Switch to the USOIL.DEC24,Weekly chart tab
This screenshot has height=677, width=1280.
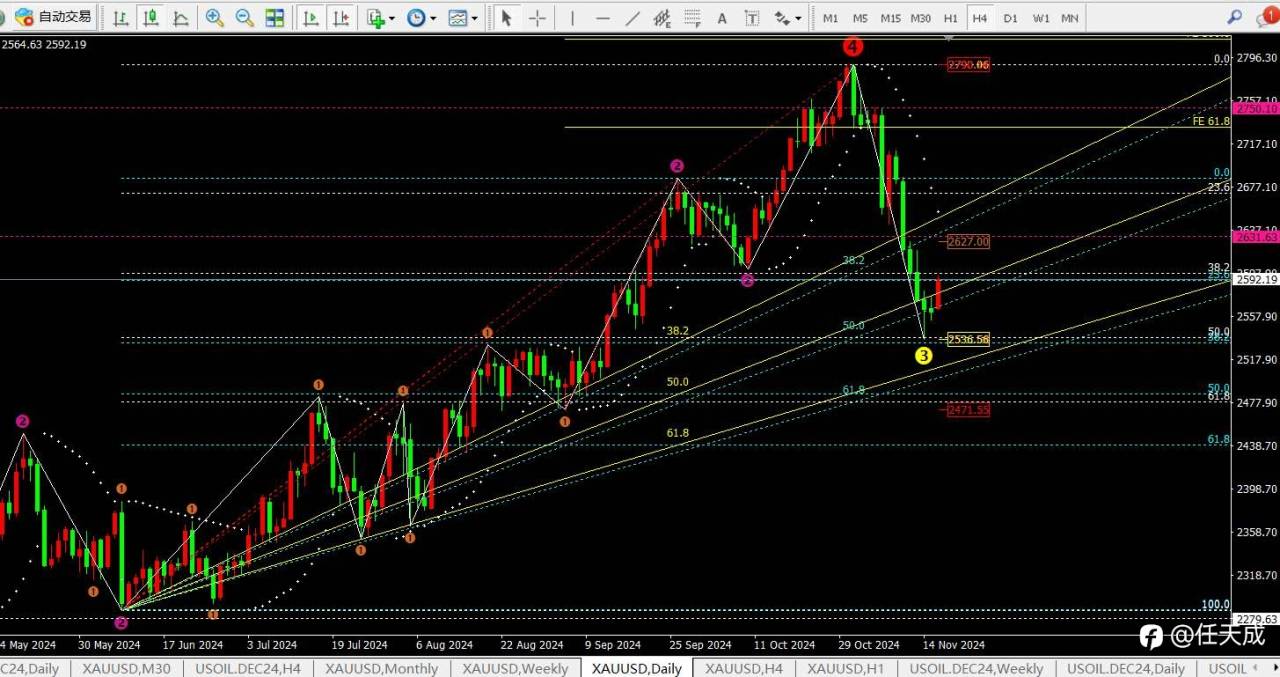click(x=976, y=668)
